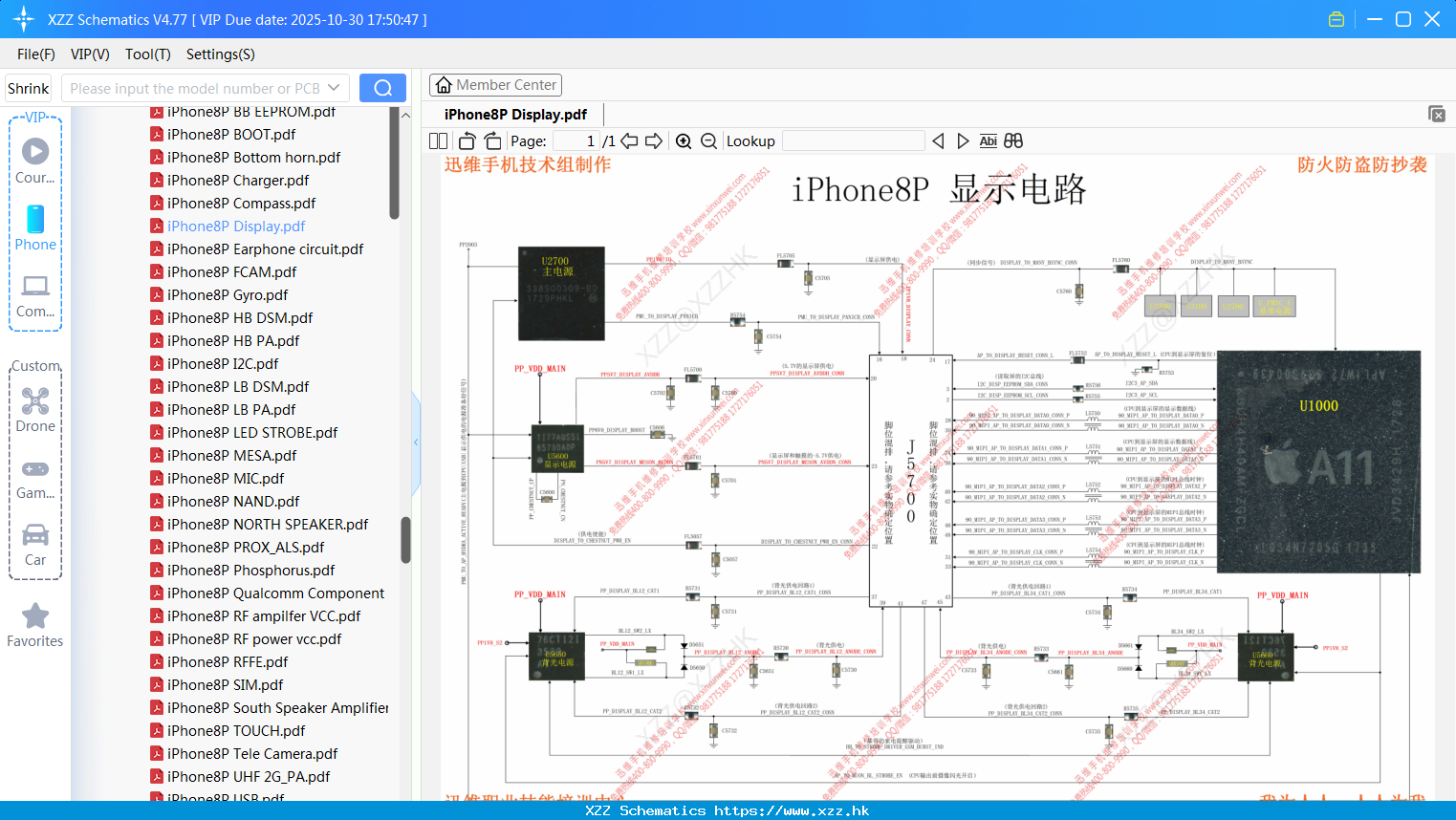Open the VIP(V) menu
Image resolution: width=1456 pixels, height=820 pixels.
click(90, 54)
